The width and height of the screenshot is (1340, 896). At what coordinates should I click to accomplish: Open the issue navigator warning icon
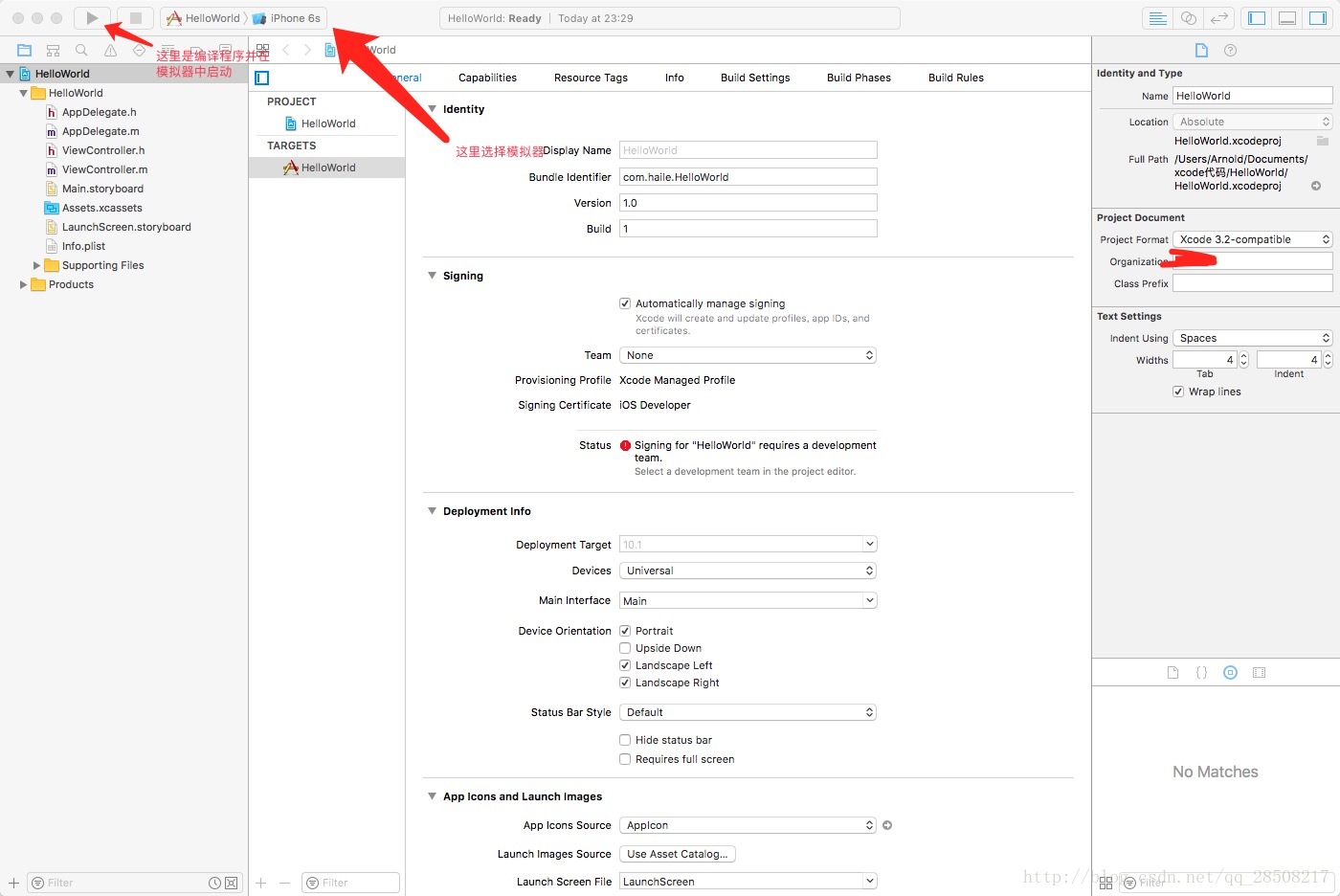pyautogui.click(x=110, y=50)
